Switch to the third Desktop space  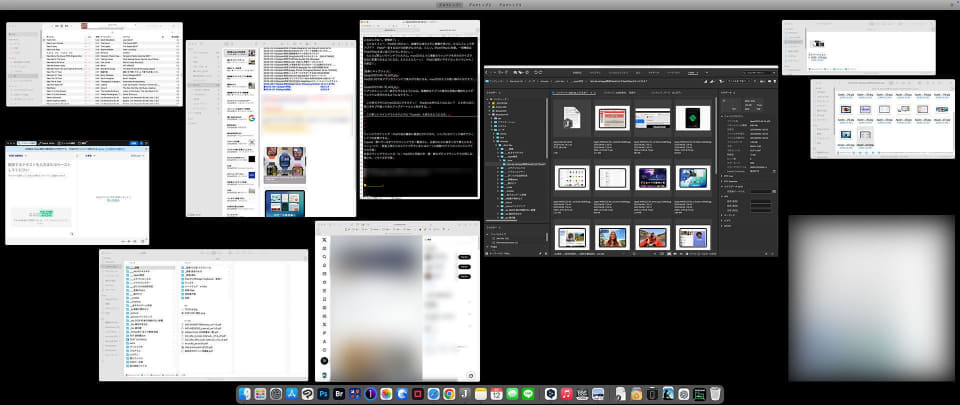[x=509, y=4]
